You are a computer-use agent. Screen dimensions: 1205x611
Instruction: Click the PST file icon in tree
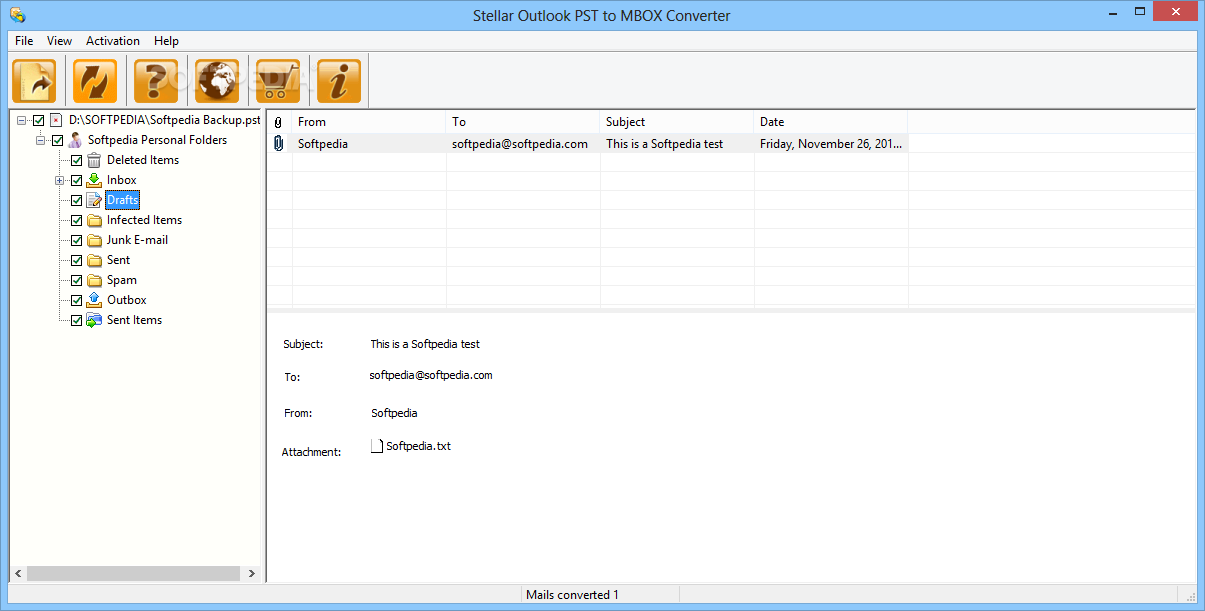point(56,120)
